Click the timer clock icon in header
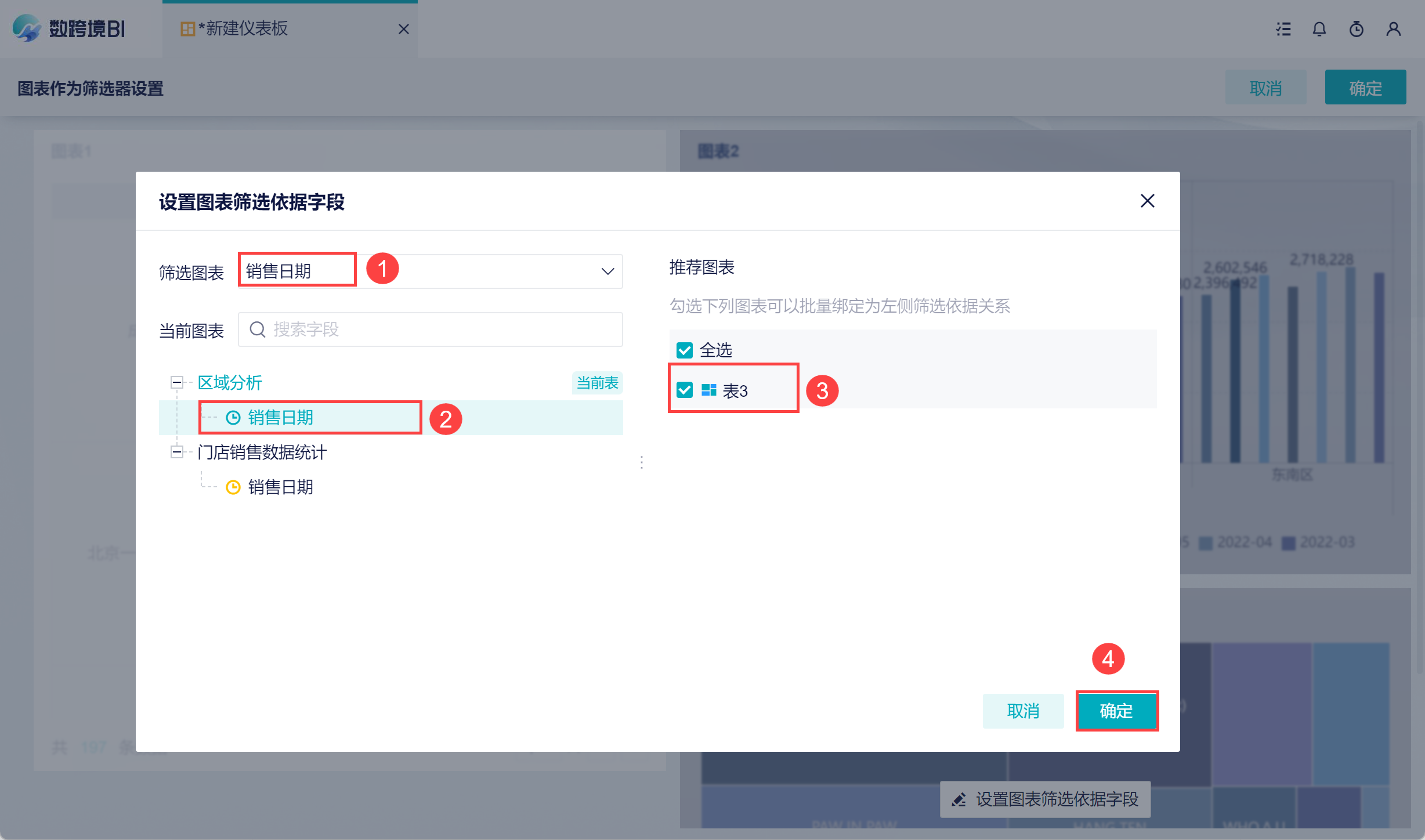The image size is (1425, 840). [x=1357, y=29]
